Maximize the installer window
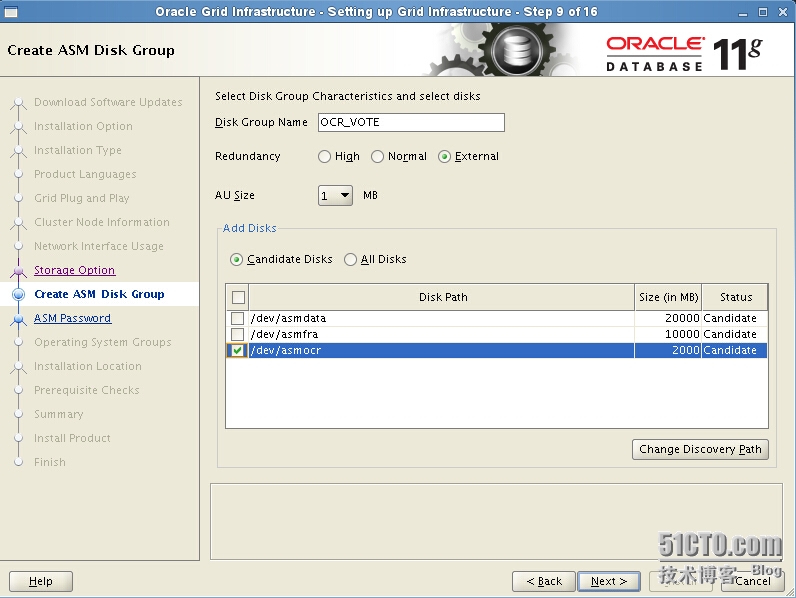The image size is (796, 598). 762,12
